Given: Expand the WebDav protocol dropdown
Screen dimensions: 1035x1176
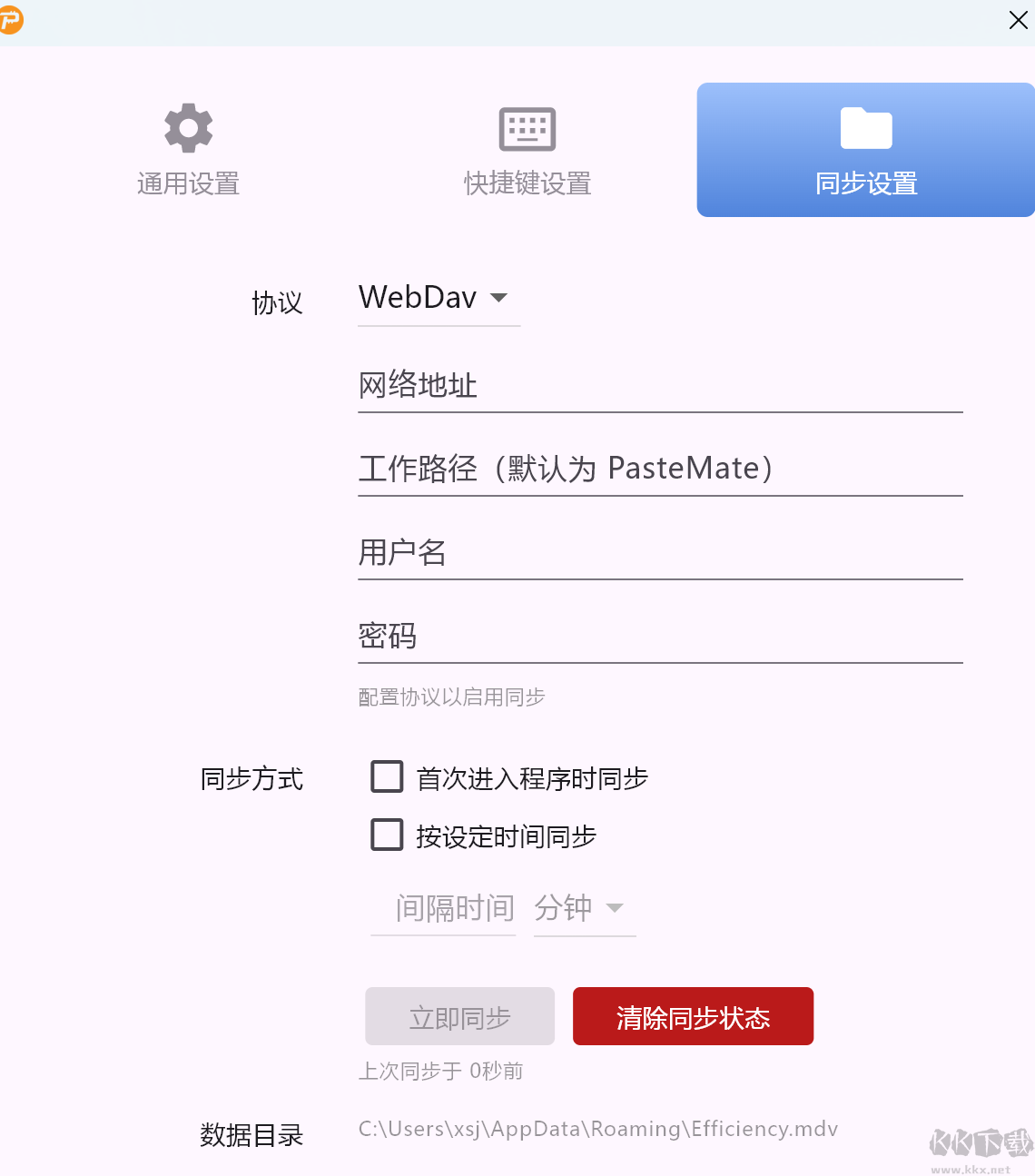Looking at the screenshot, I should point(439,299).
